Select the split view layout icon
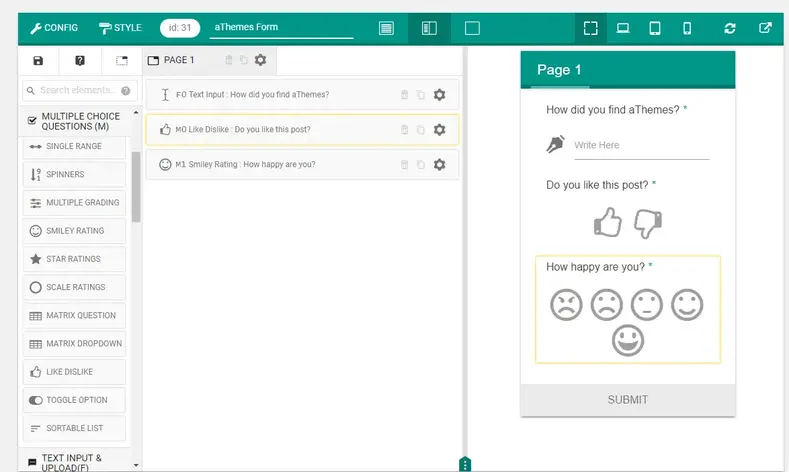 point(429,28)
